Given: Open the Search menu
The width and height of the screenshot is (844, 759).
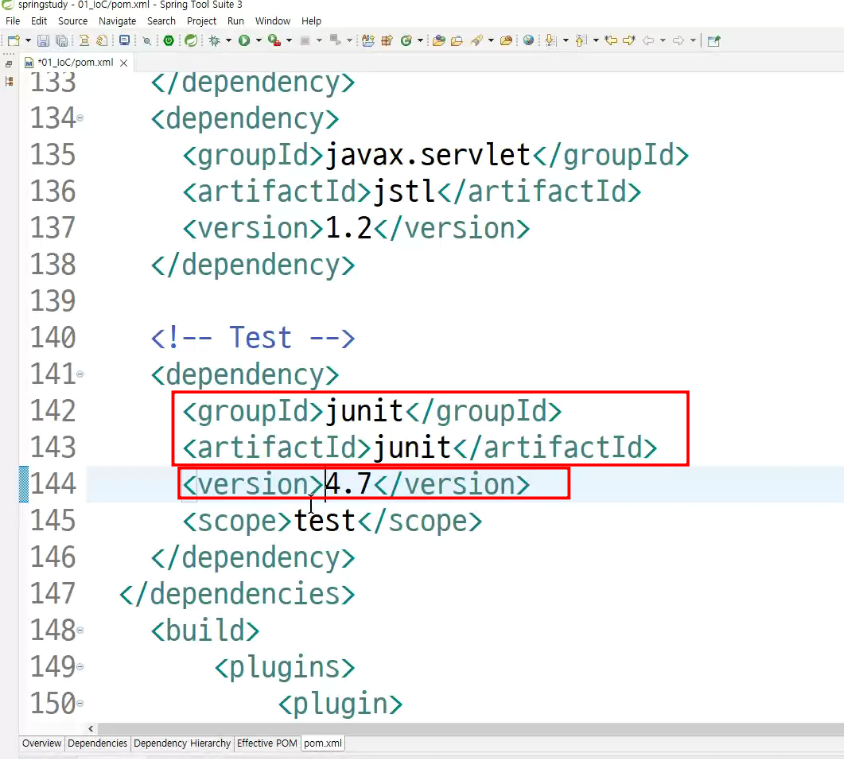Looking at the screenshot, I should pyautogui.click(x=161, y=21).
